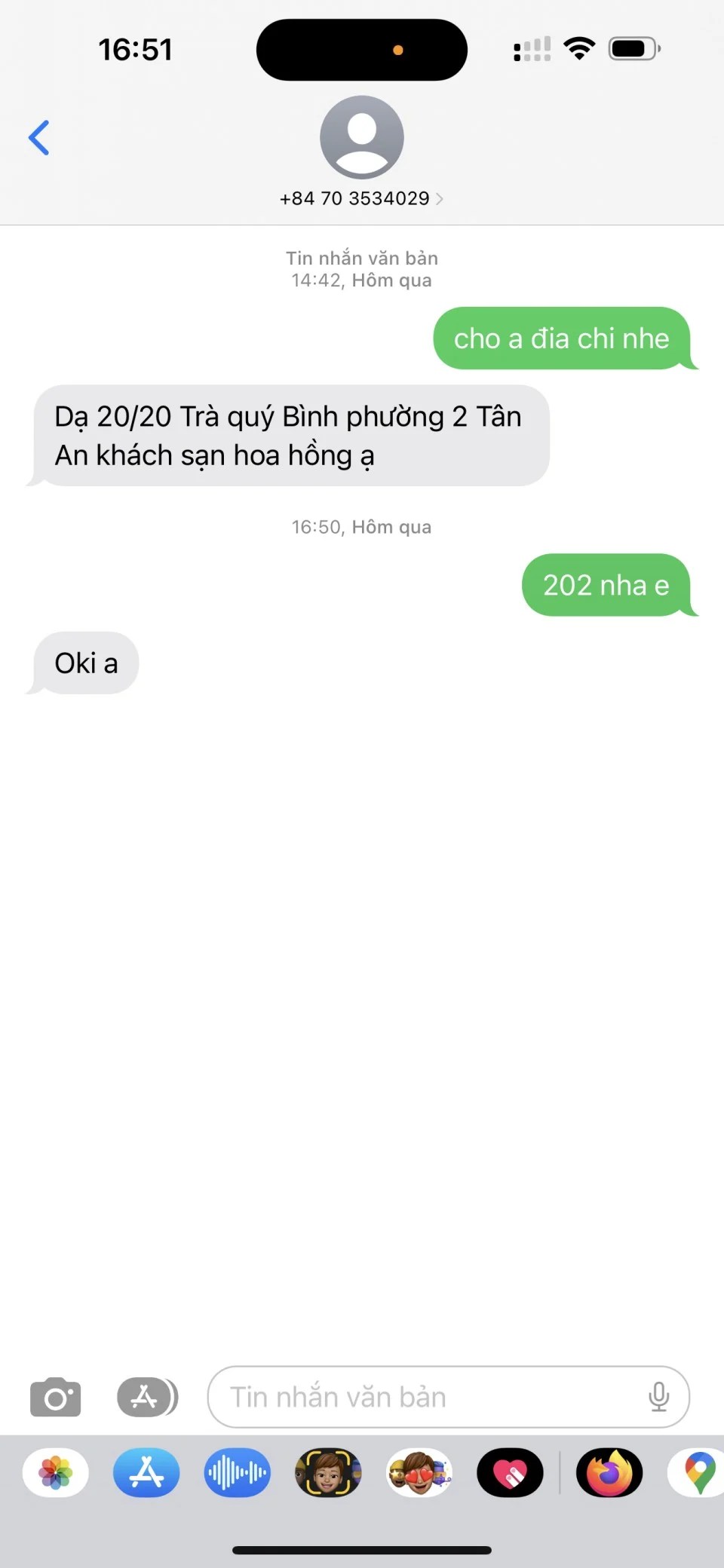
Task: Tap the 'cho a đia chi nhe' message bubble
Action: click(x=562, y=338)
